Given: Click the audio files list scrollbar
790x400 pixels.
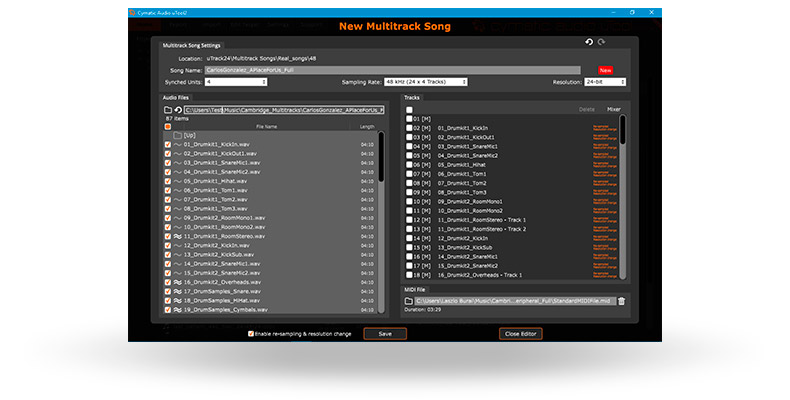Looking at the screenshot, I should (381, 222).
